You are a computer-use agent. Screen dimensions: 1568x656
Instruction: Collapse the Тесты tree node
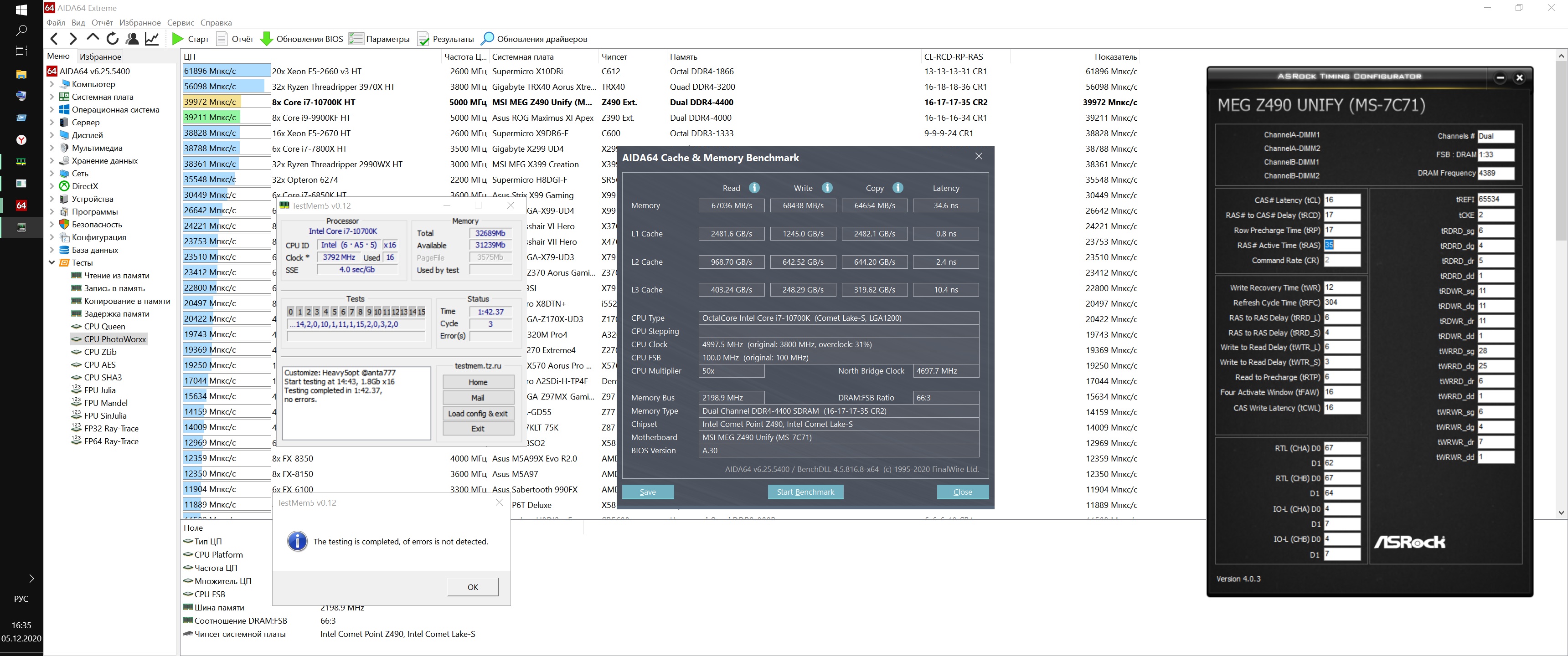click(x=52, y=263)
